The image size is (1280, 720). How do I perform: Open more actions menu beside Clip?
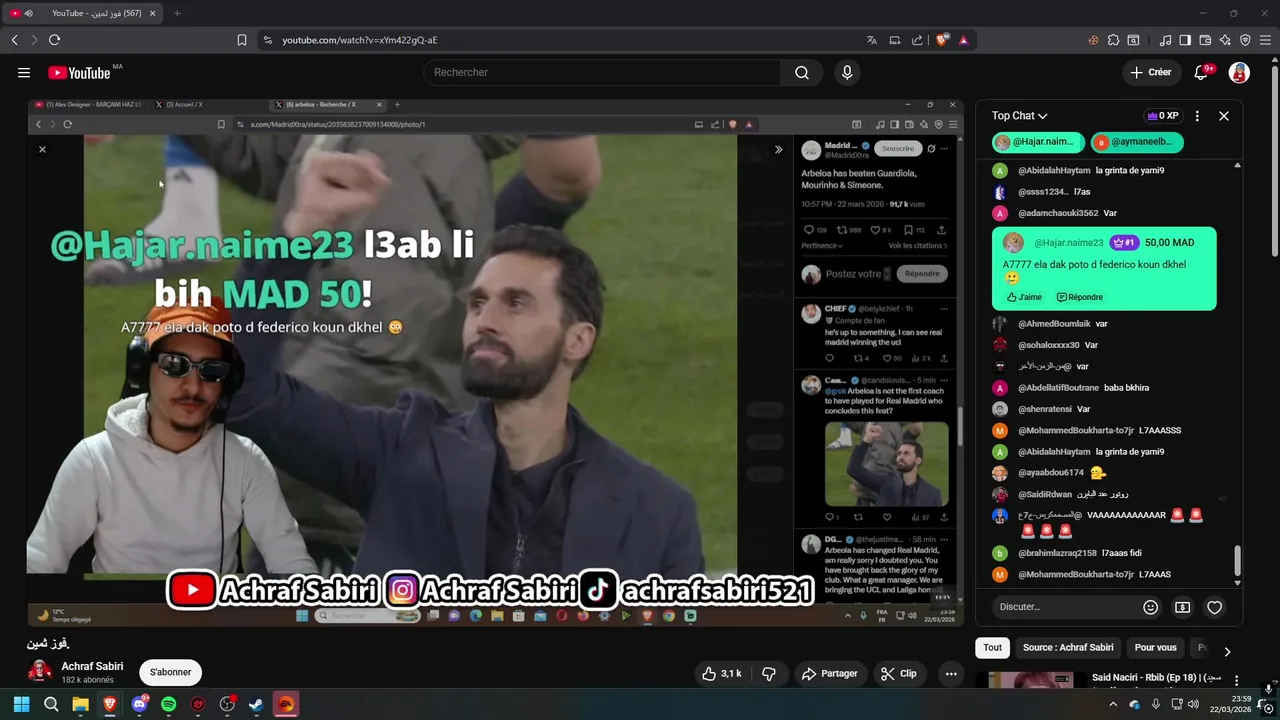[951, 674]
